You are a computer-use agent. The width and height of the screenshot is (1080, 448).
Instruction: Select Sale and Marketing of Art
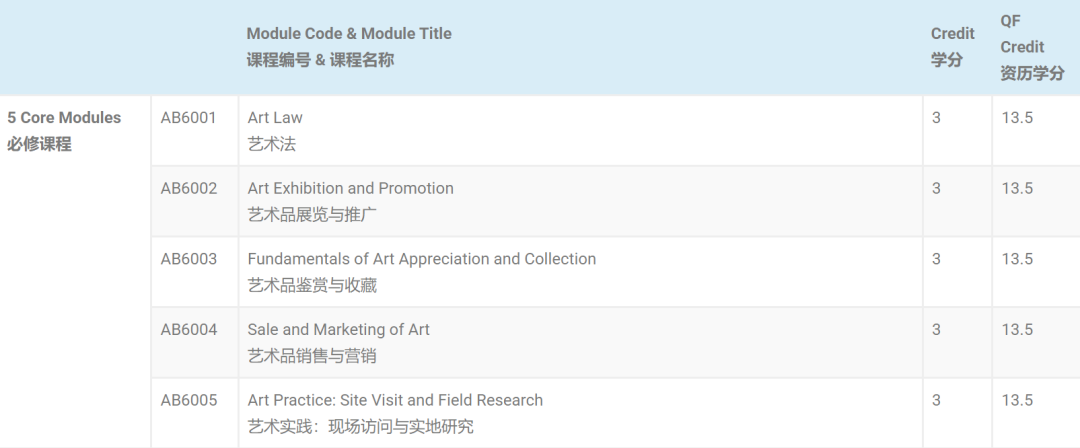[338, 329]
